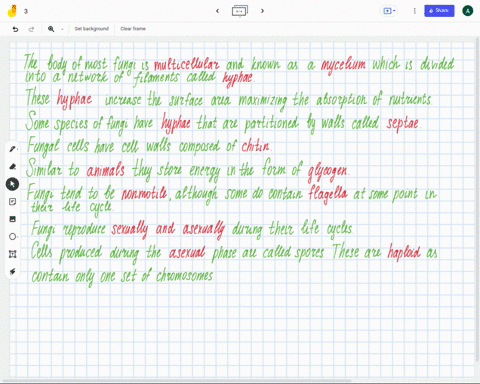Select the handwritten word chitin

[x=256, y=146]
